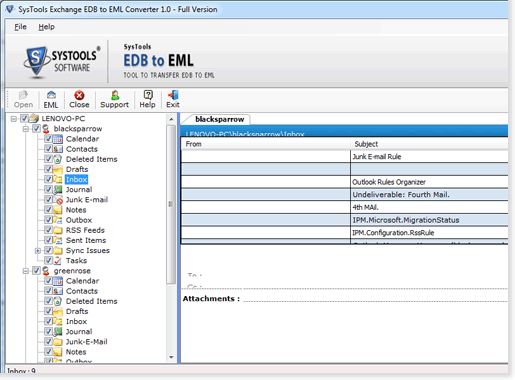Open the Help menu

[46, 27]
